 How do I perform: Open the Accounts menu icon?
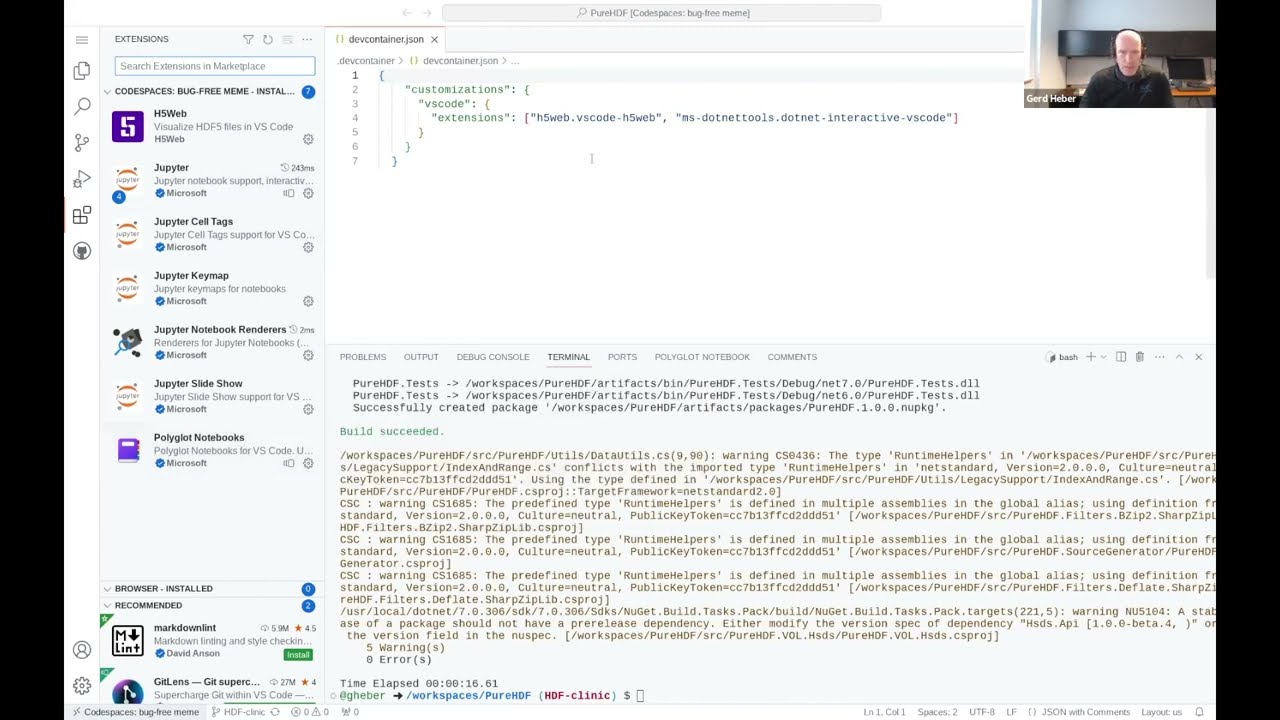82,650
